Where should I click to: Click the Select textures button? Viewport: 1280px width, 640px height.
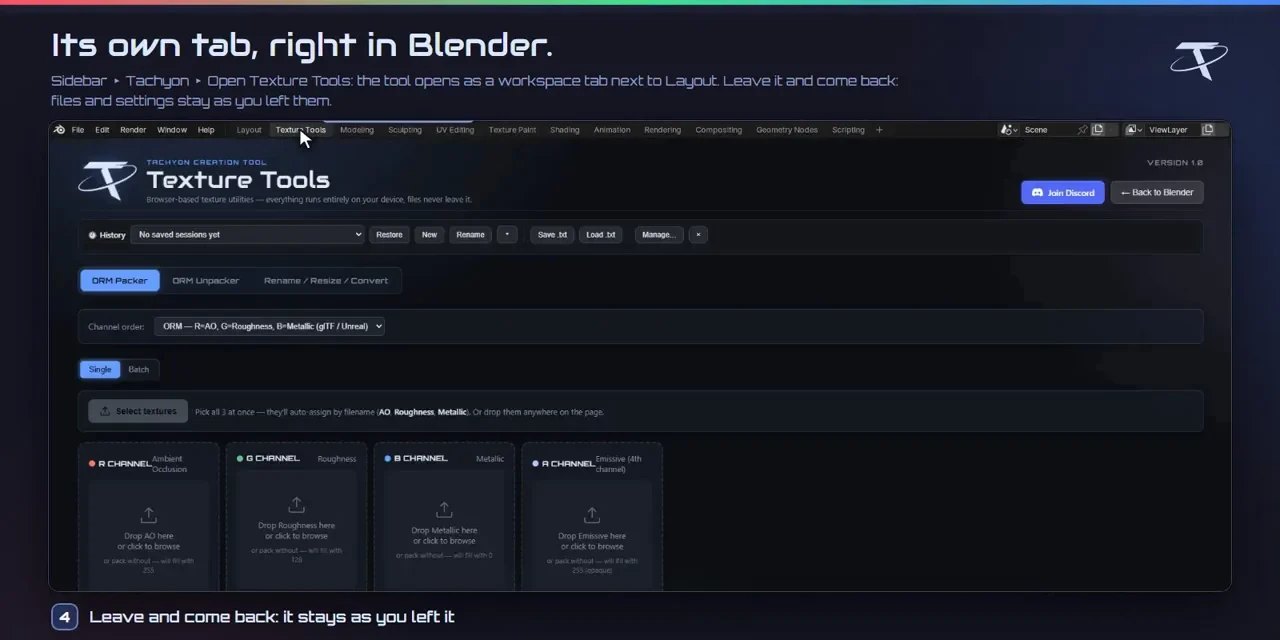click(x=138, y=412)
